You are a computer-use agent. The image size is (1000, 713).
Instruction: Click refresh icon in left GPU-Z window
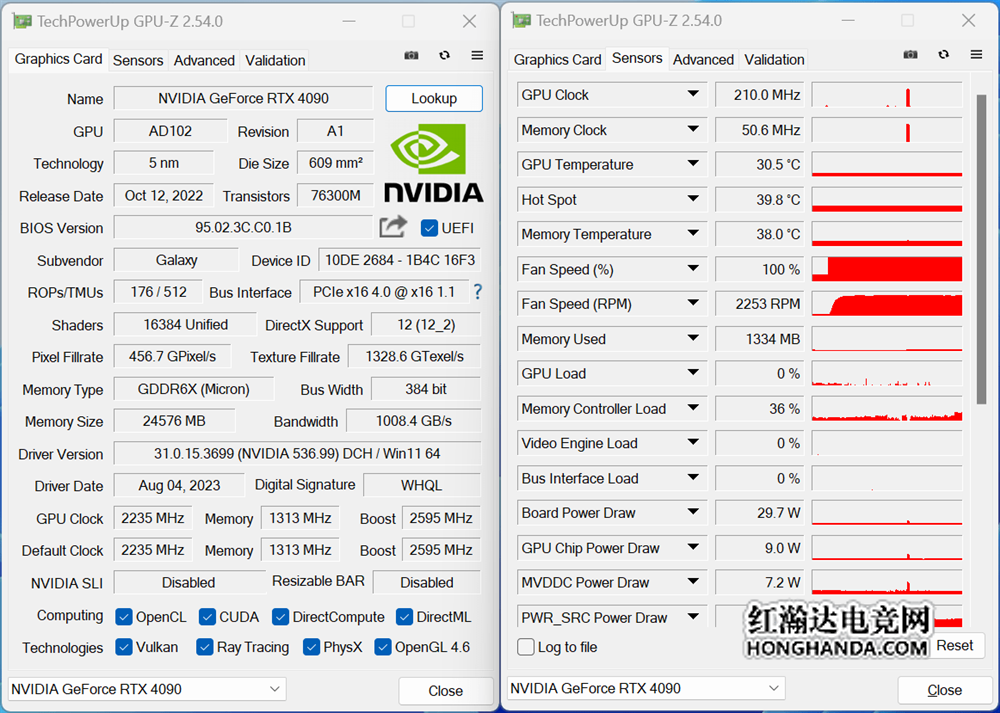[445, 55]
